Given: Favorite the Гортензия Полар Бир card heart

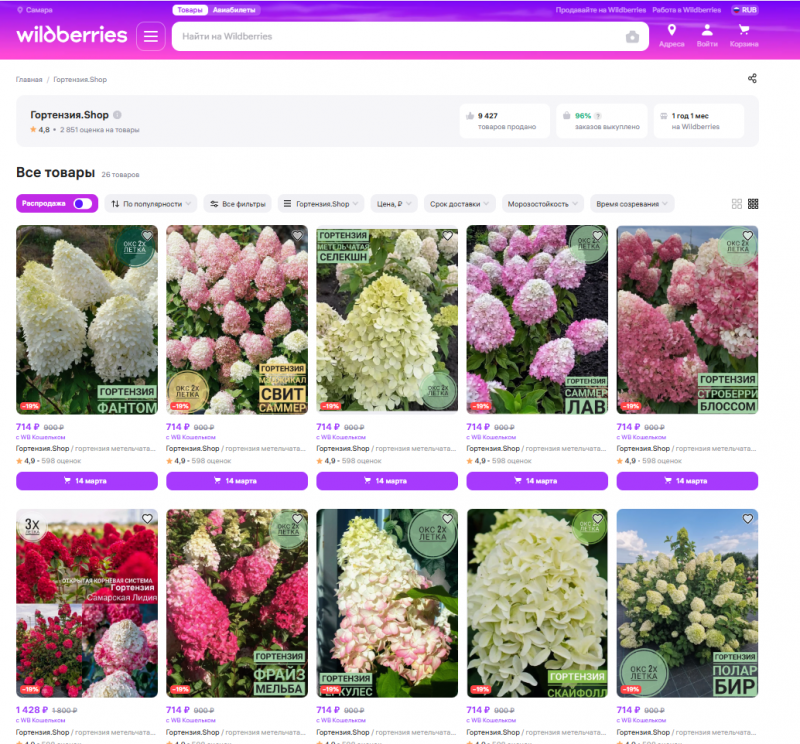Looking at the screenshot, I should coord(747,519).
